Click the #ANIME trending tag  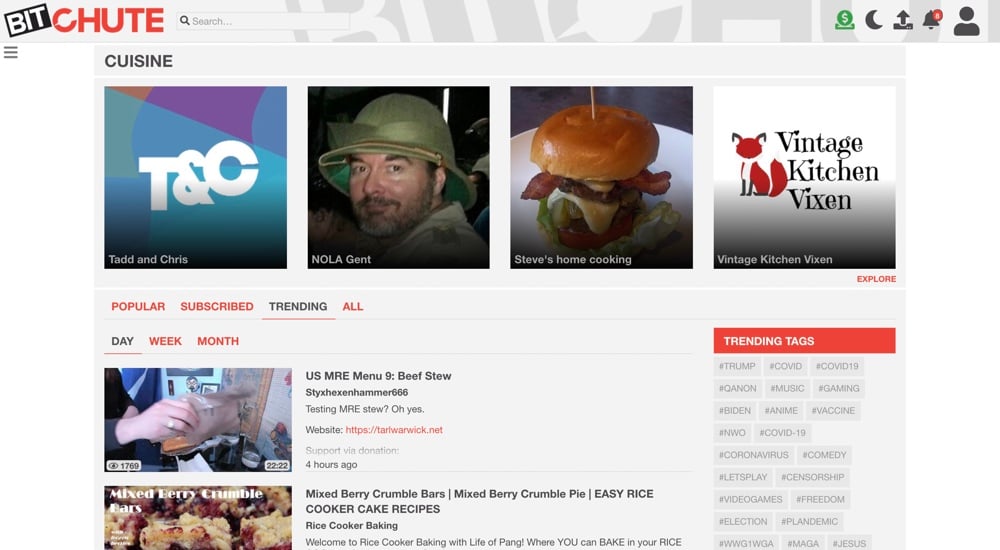coord(781,411)
